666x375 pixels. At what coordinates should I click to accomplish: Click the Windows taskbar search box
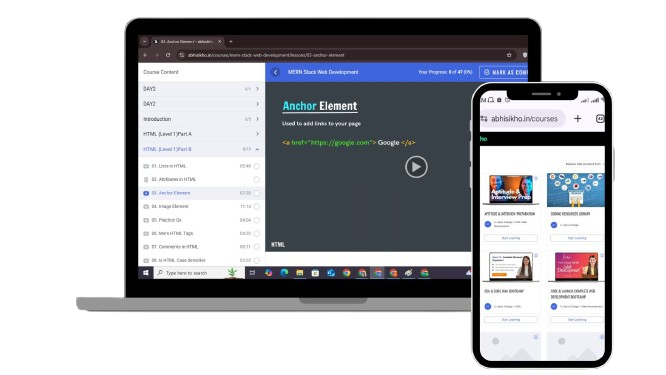click(199, 273)
